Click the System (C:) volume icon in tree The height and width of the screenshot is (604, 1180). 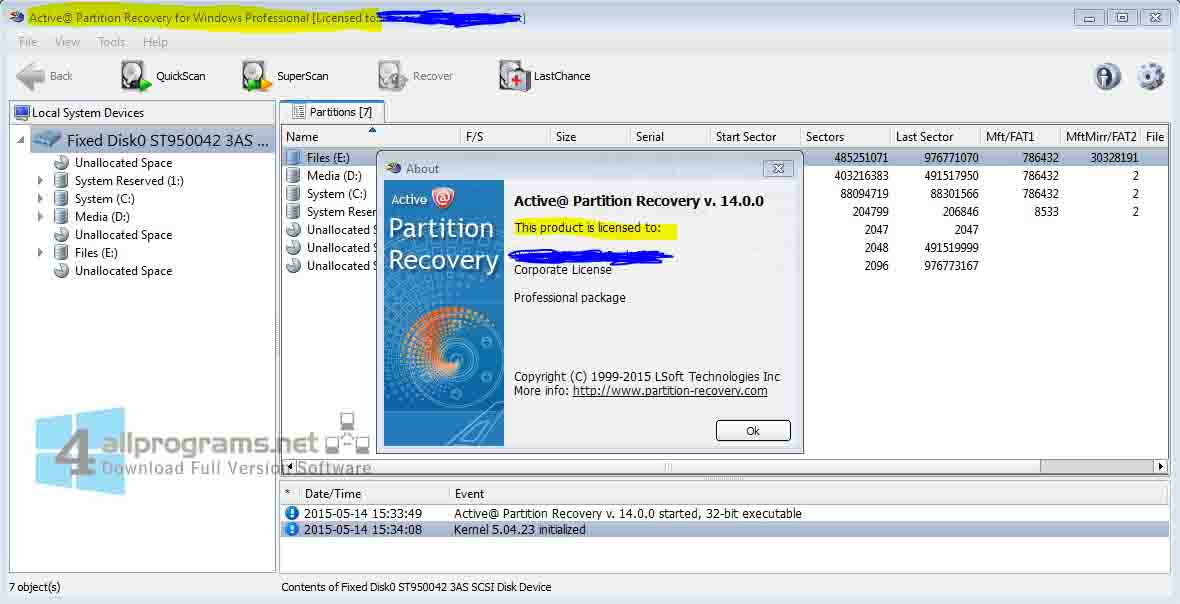pyautogui.click(x=61, y=199)
